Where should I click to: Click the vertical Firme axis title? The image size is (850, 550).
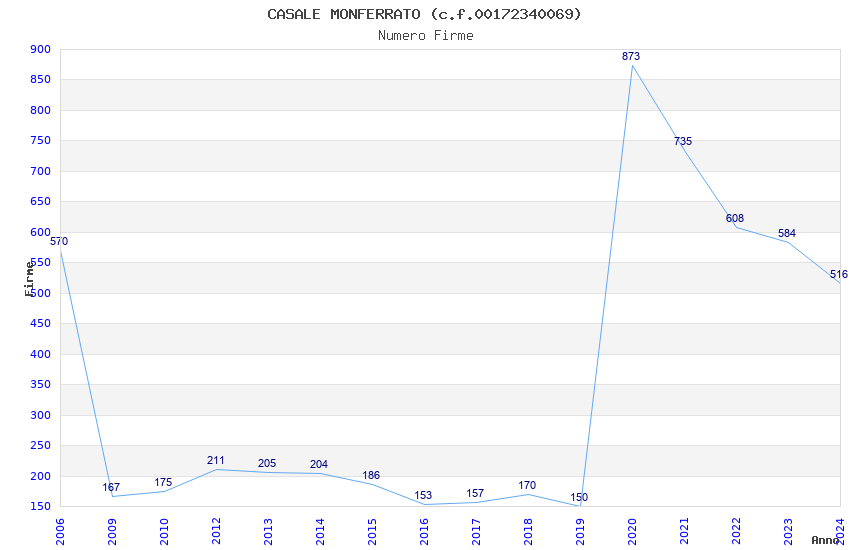coord(30,279)
